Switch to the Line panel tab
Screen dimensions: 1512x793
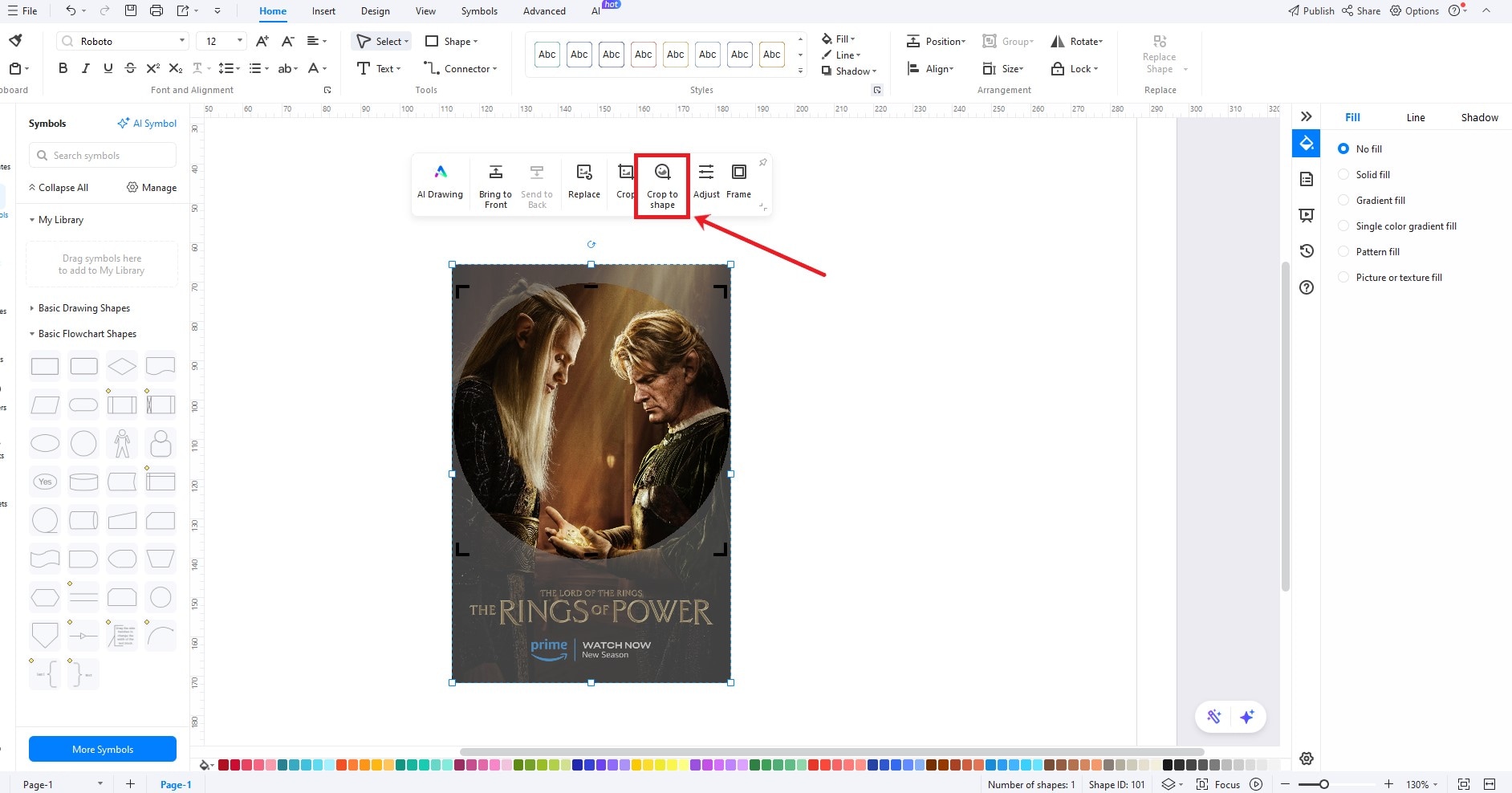[x=1415, y=117]
